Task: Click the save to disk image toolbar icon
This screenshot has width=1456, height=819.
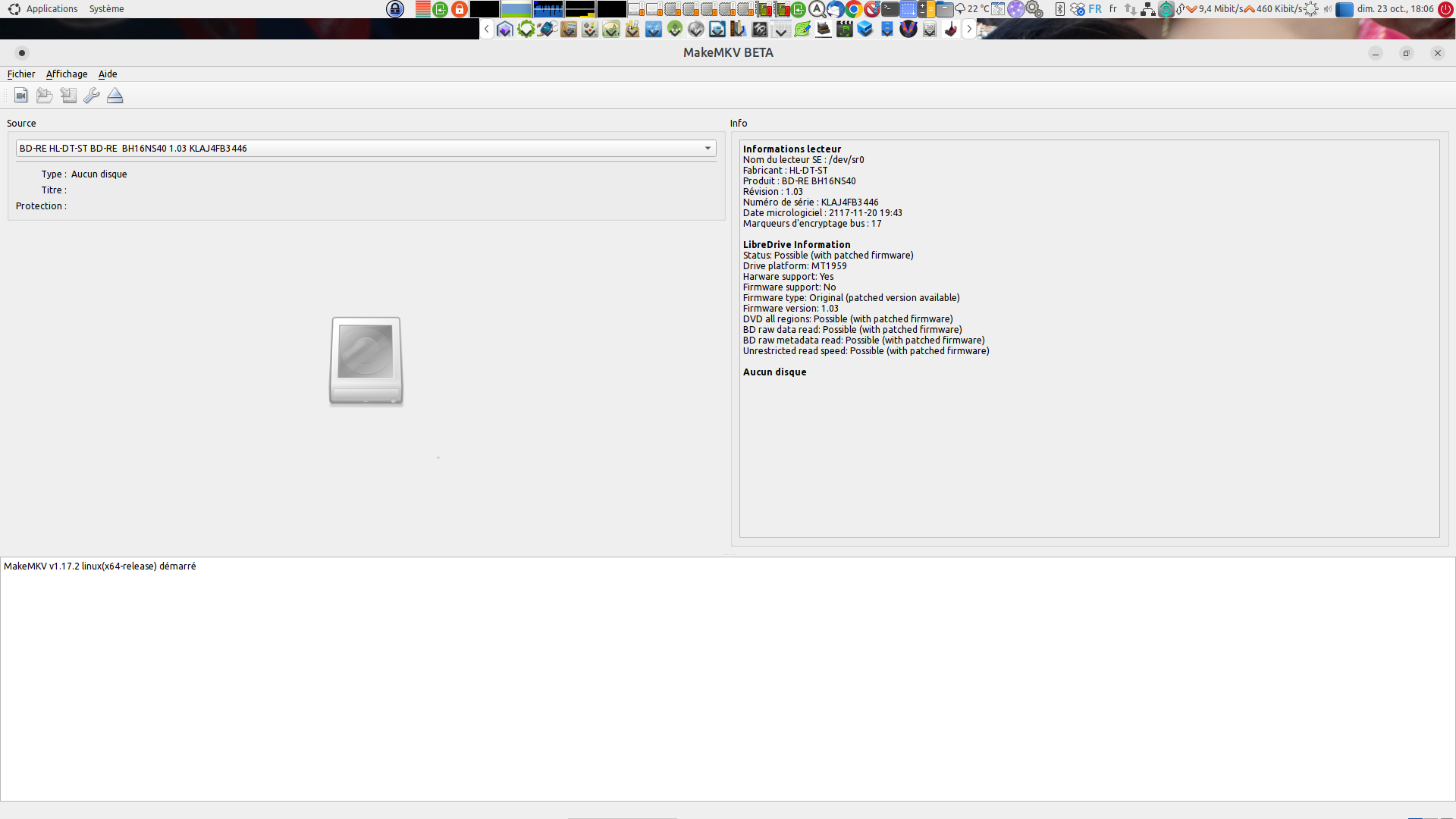Action: tap(68, 96)
